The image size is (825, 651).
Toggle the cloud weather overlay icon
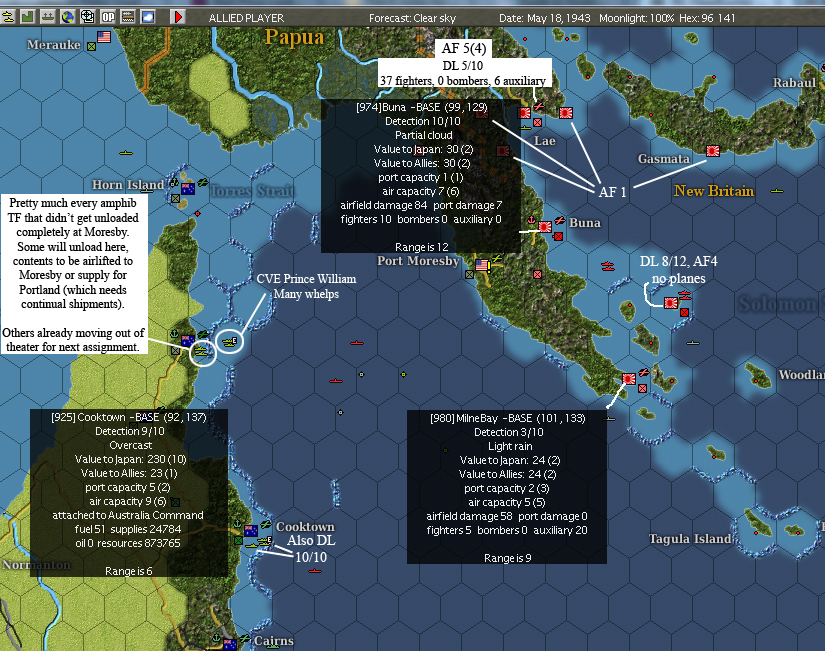(x=148, y=17)
